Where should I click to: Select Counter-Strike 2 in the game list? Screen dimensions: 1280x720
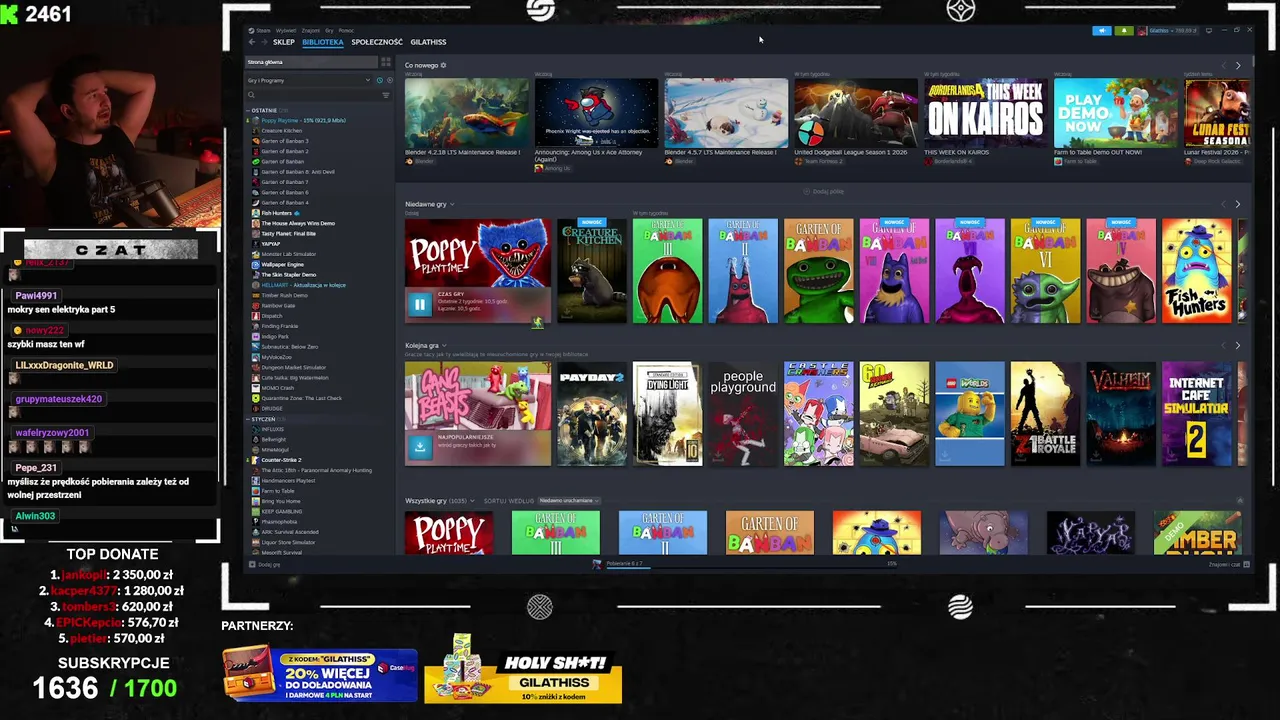(x=281, y=460)
